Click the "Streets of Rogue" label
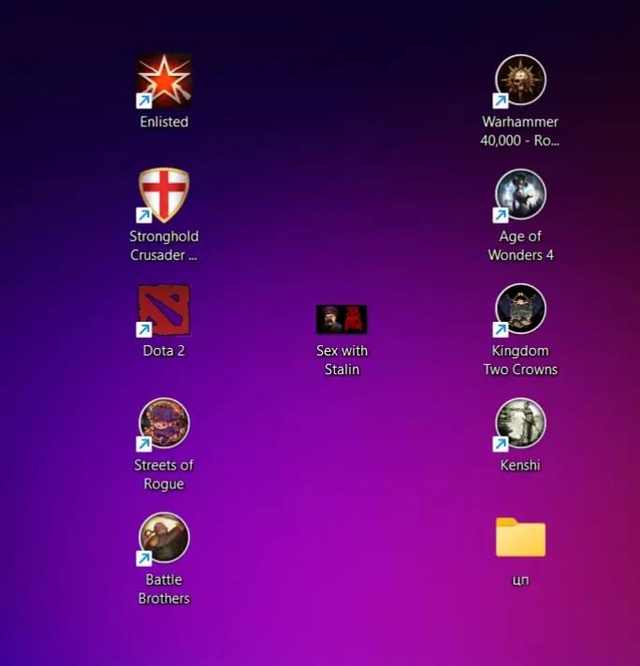Viewport: 640px width, 666px height. [164, 474]
